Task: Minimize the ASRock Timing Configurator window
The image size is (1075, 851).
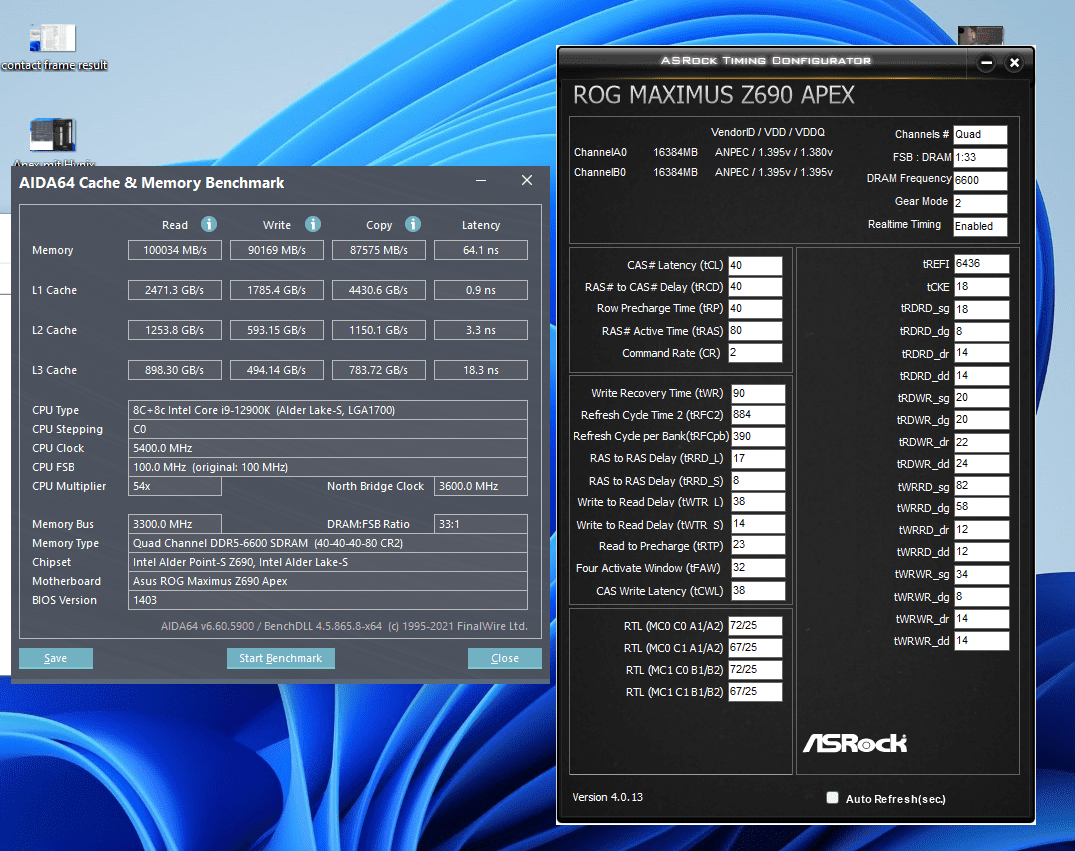Action: point(986,63)
